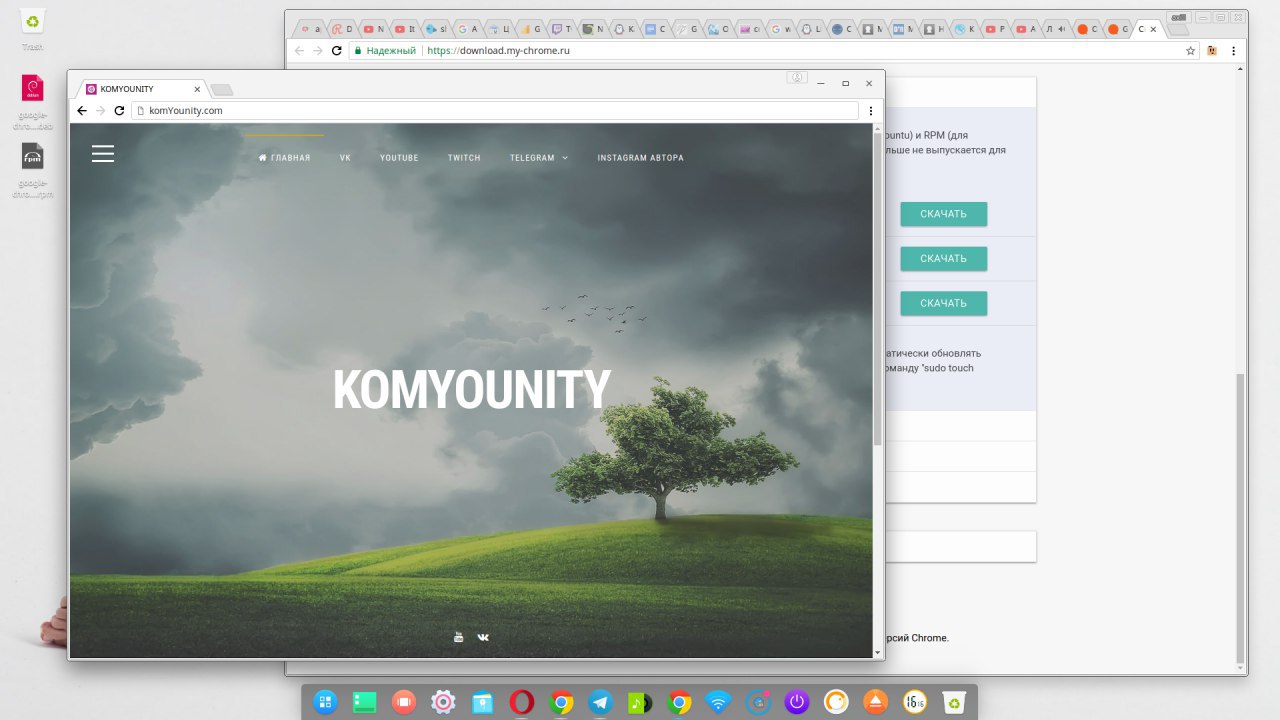Open the Wi-Fi network dock icon

[x=718, y=702]
